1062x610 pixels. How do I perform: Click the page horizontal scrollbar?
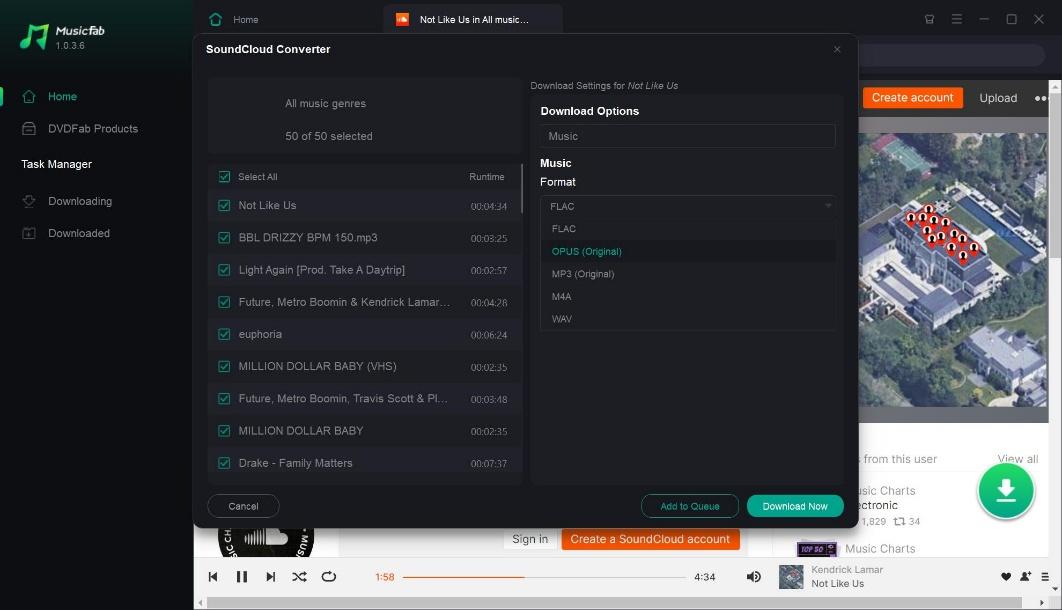(614, 602)
